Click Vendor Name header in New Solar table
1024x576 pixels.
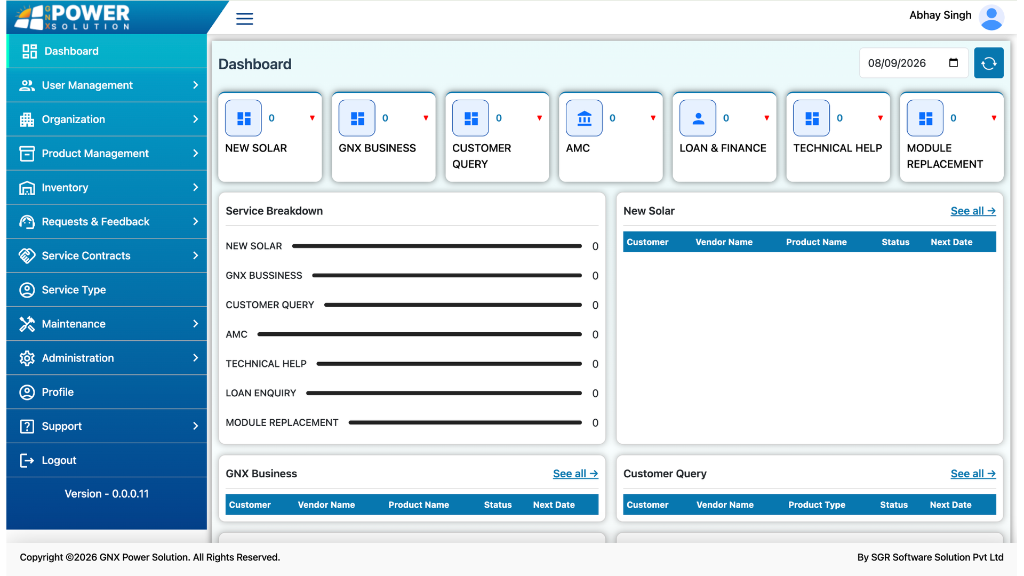pos(724,242)
